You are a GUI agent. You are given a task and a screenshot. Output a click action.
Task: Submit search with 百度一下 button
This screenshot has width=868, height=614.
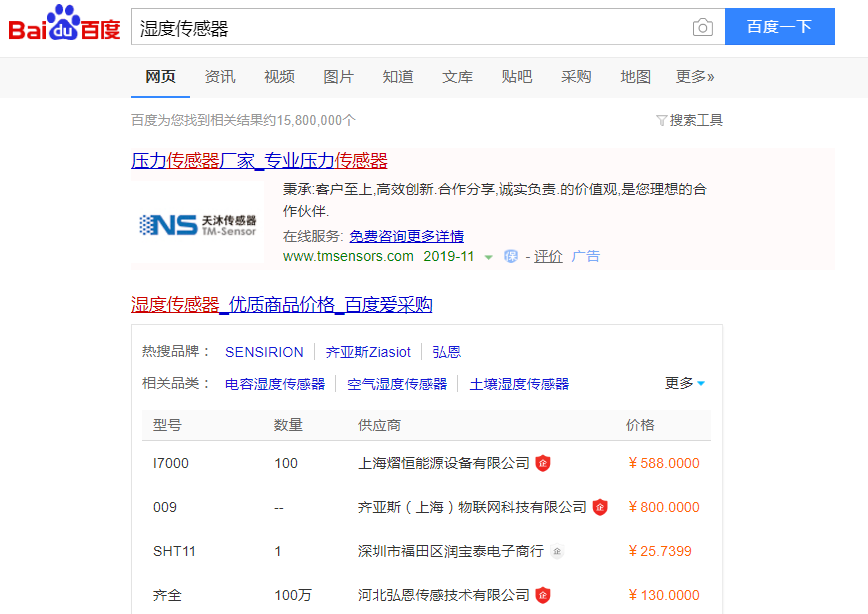tap(779, 27)
